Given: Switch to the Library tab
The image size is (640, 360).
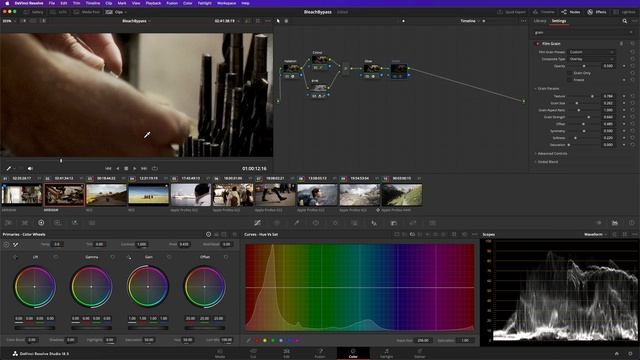Looking at the screenshot, I should click(x=540, y=21).
